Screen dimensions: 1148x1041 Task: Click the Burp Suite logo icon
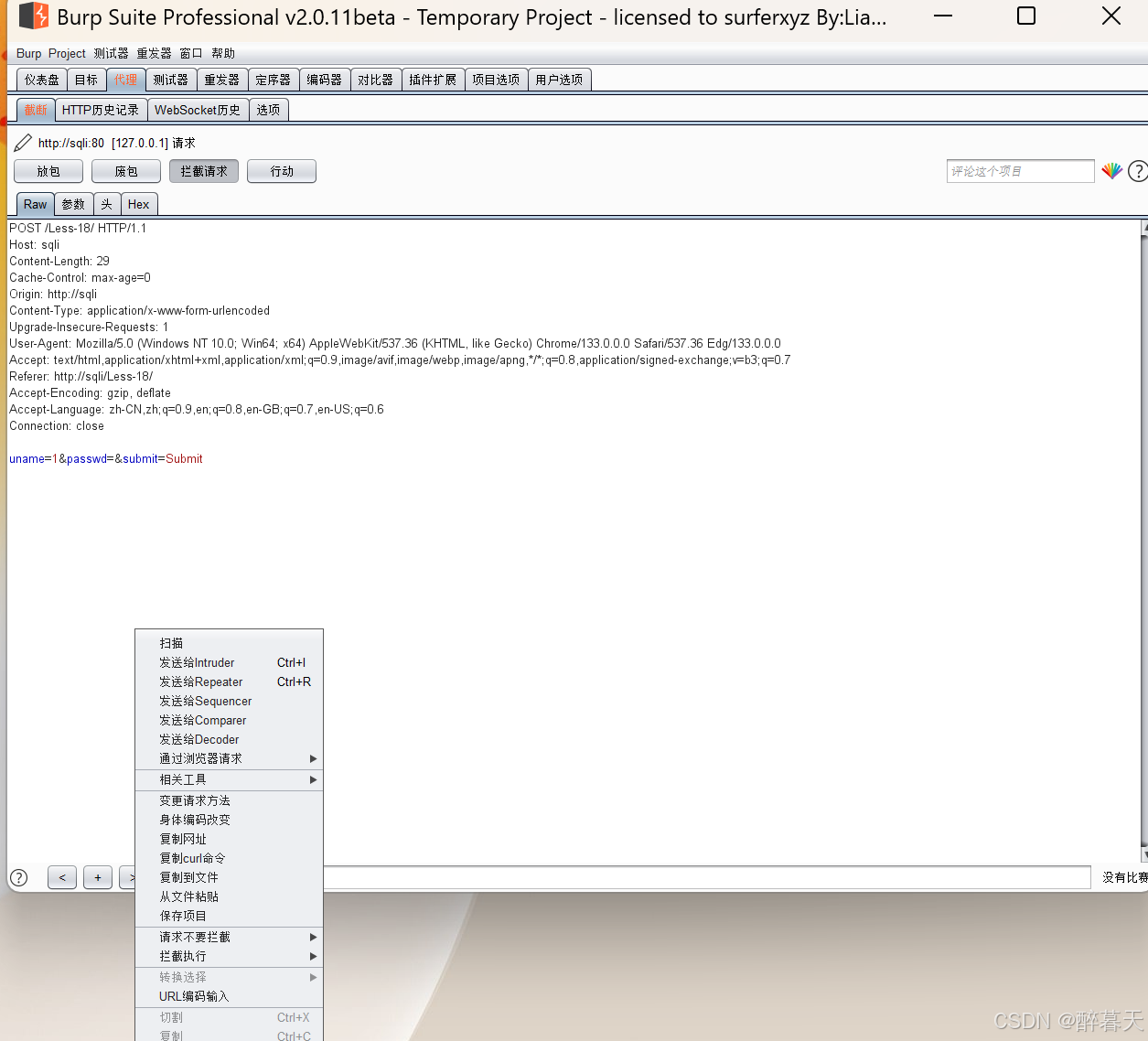pos(34,16)
